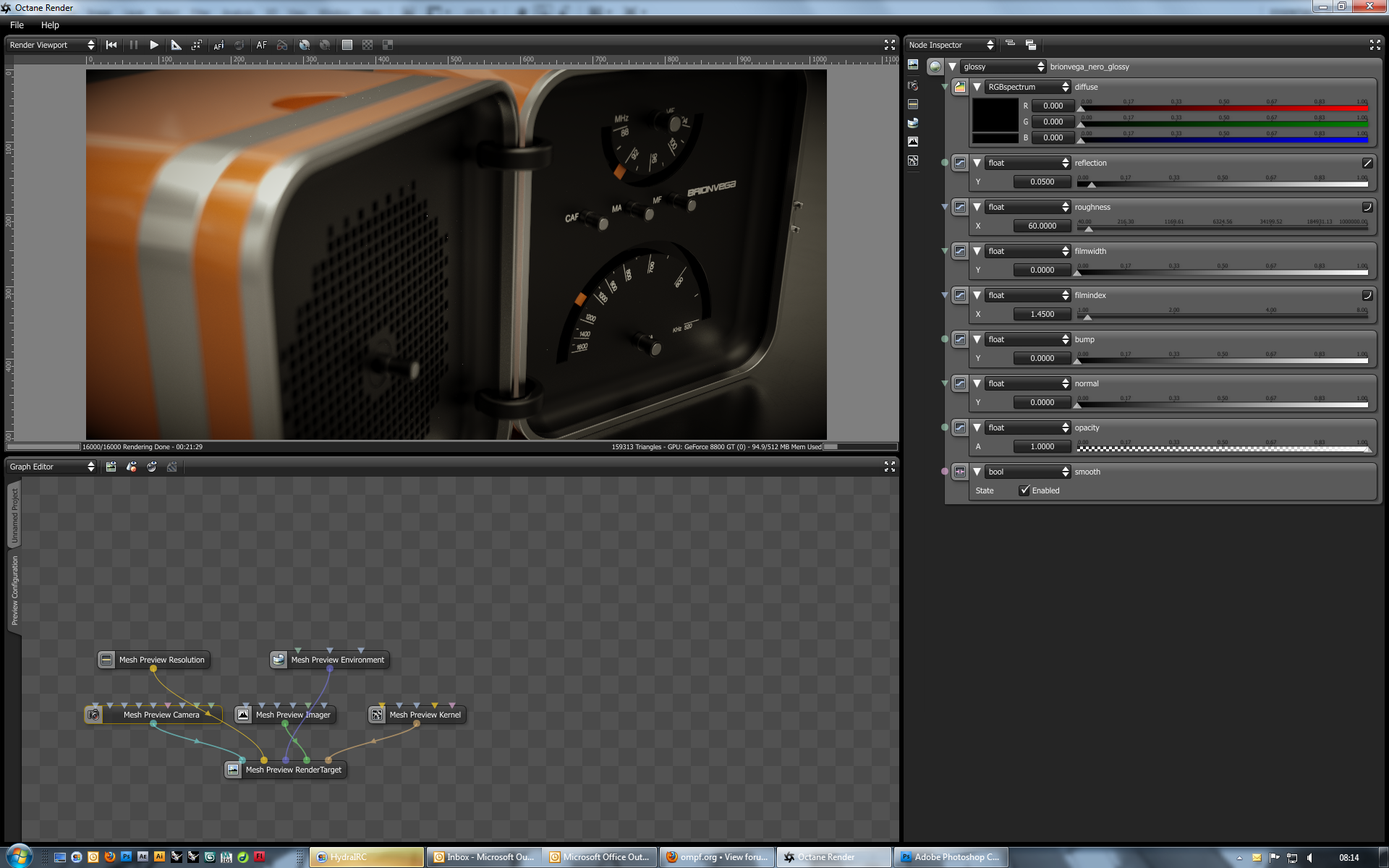Click the environment icon in inspector sidebar

[913, 123]
